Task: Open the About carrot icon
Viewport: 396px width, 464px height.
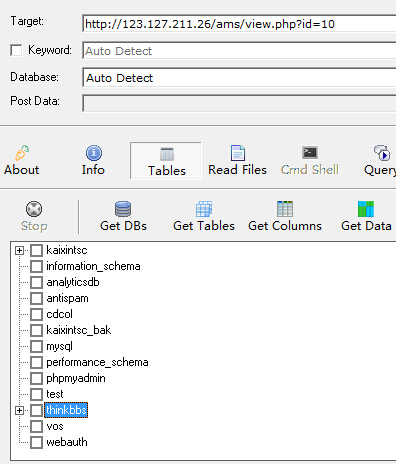Action: click(x=22, y=153)
